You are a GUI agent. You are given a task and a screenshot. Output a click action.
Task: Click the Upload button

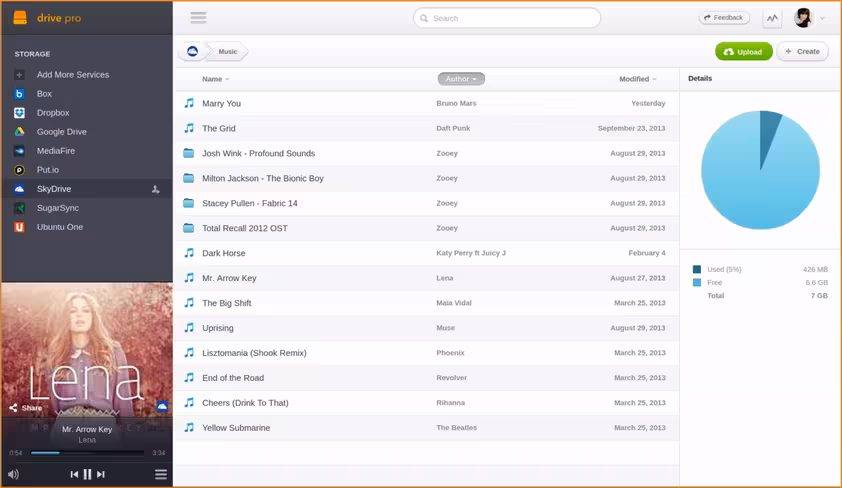[x=743, y=52]
